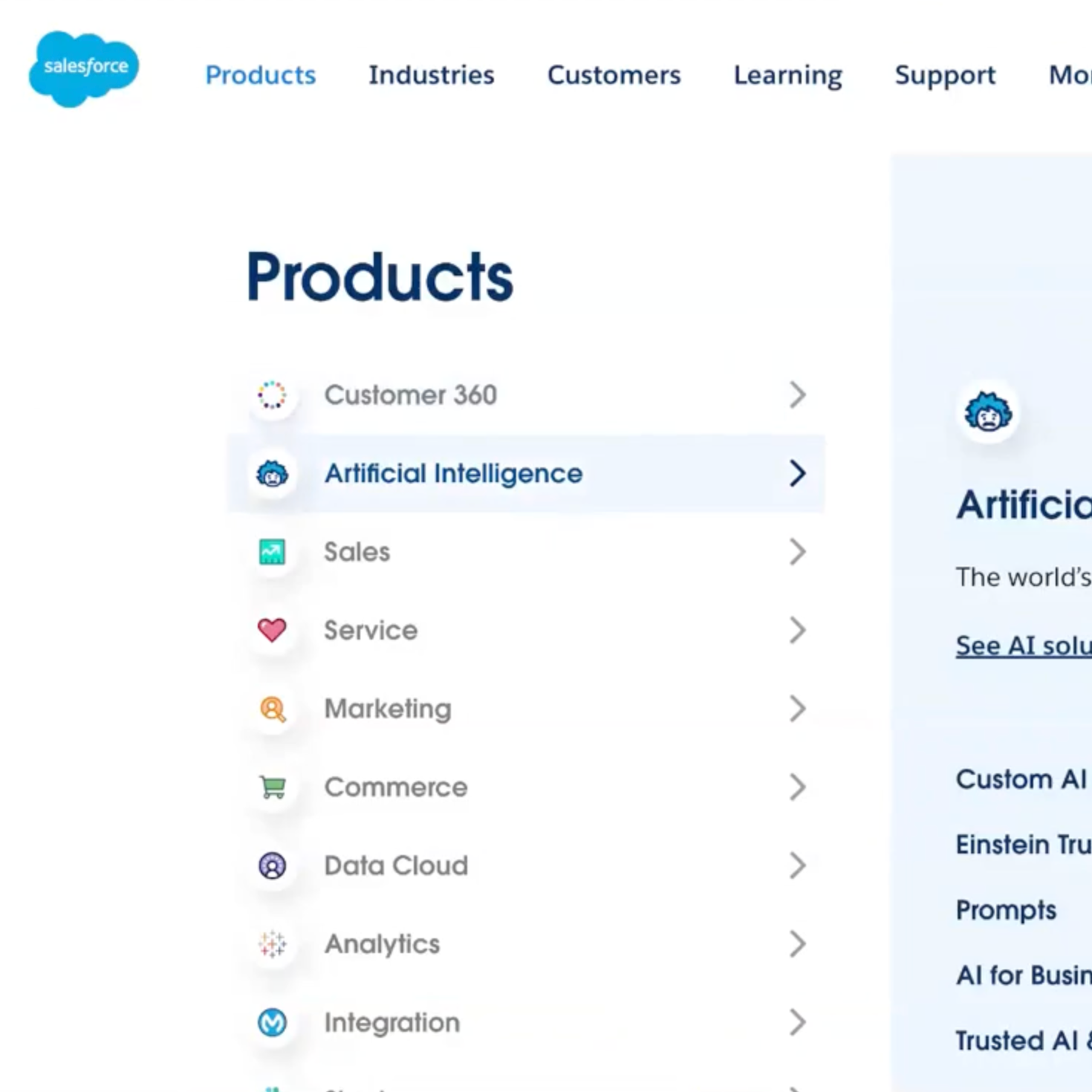Open the Products nav menu
Viewport: 1092px width, 1092px height.
261,75
